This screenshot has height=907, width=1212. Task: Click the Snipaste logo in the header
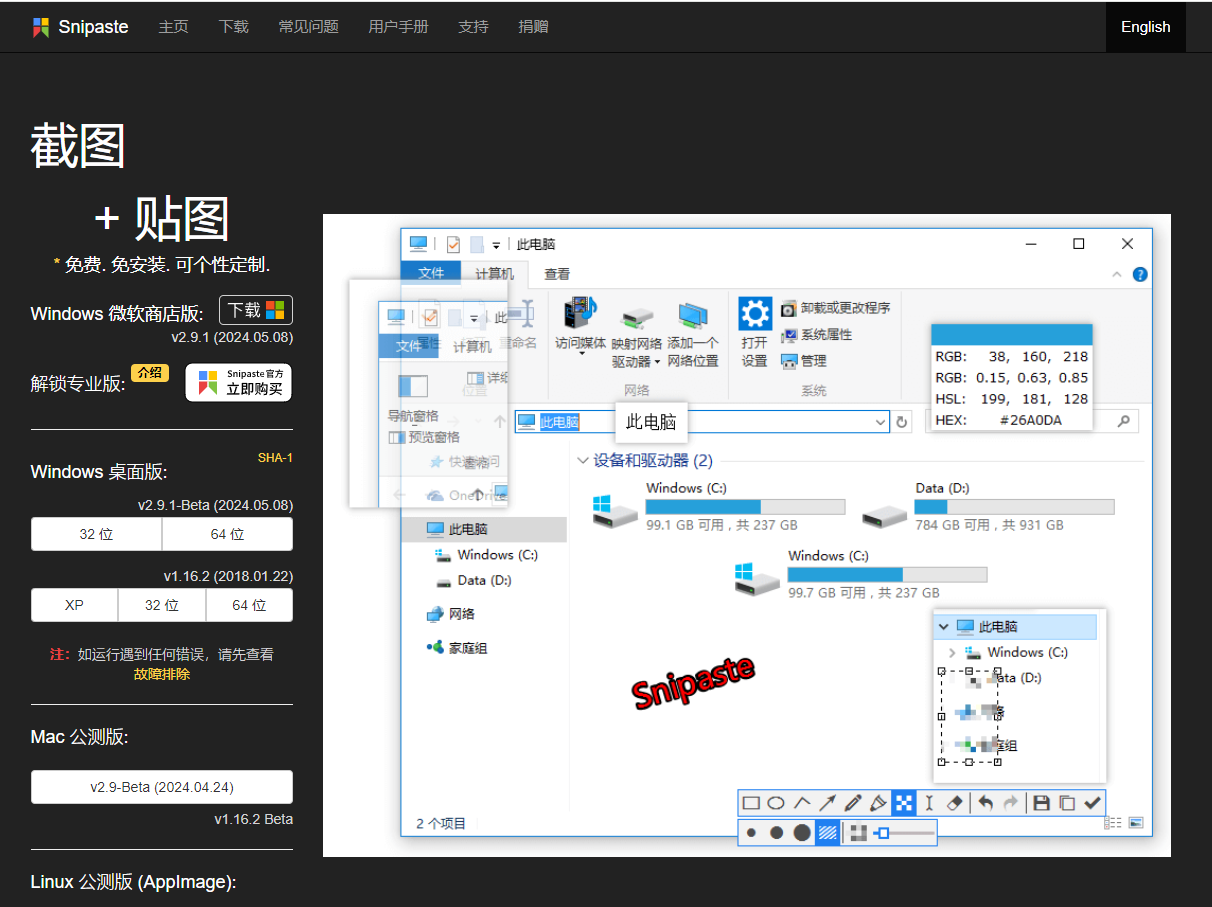(80, 27)
